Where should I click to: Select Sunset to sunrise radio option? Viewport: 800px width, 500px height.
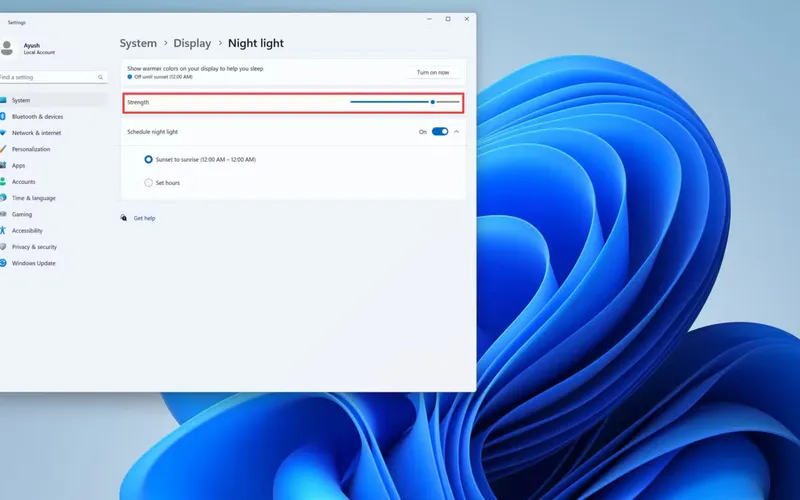click(x=148, y=159)
